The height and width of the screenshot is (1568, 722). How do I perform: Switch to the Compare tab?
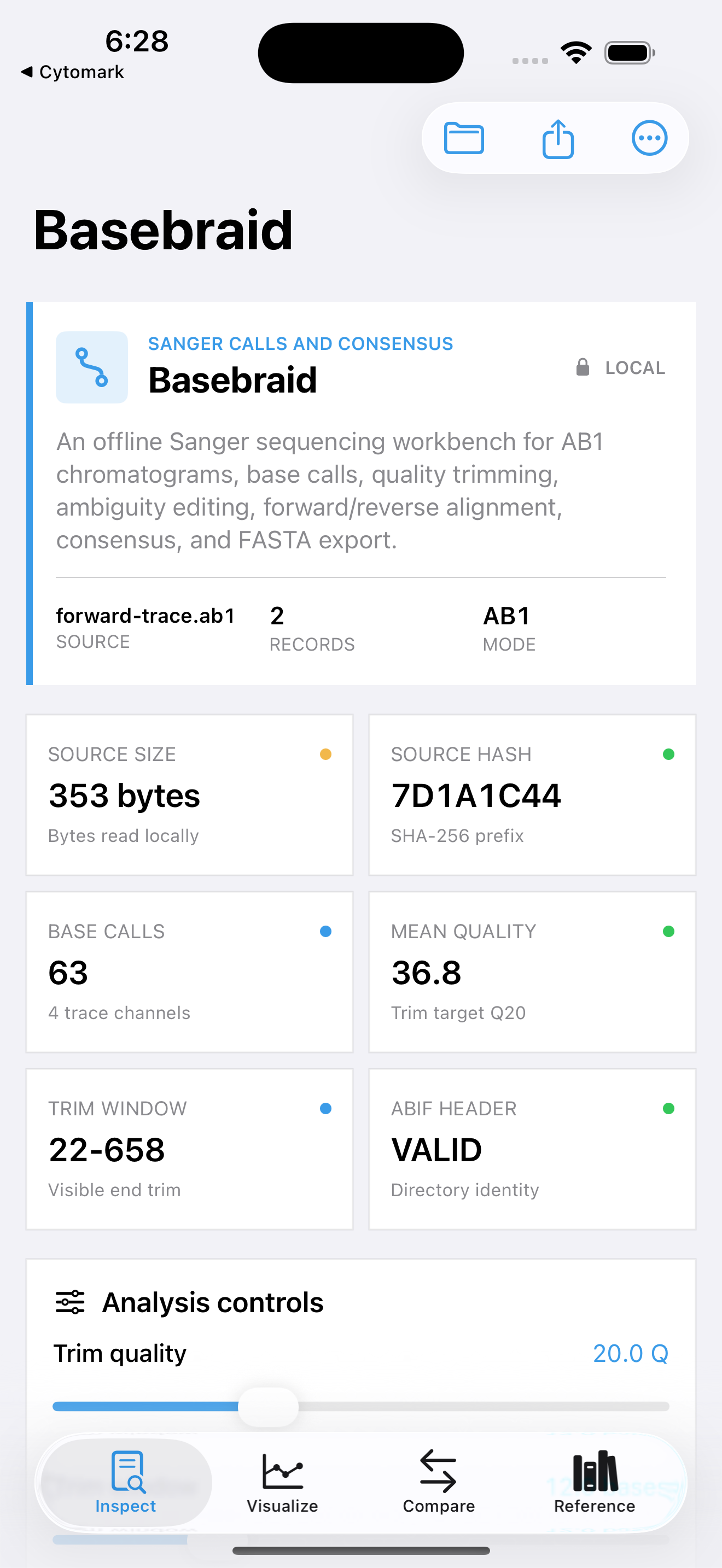point(438,1483)
